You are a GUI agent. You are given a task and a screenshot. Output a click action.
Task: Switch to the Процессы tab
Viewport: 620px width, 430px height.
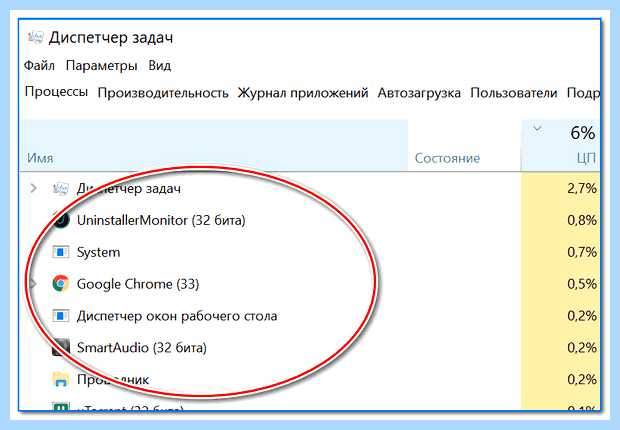(x=56, y=92)
